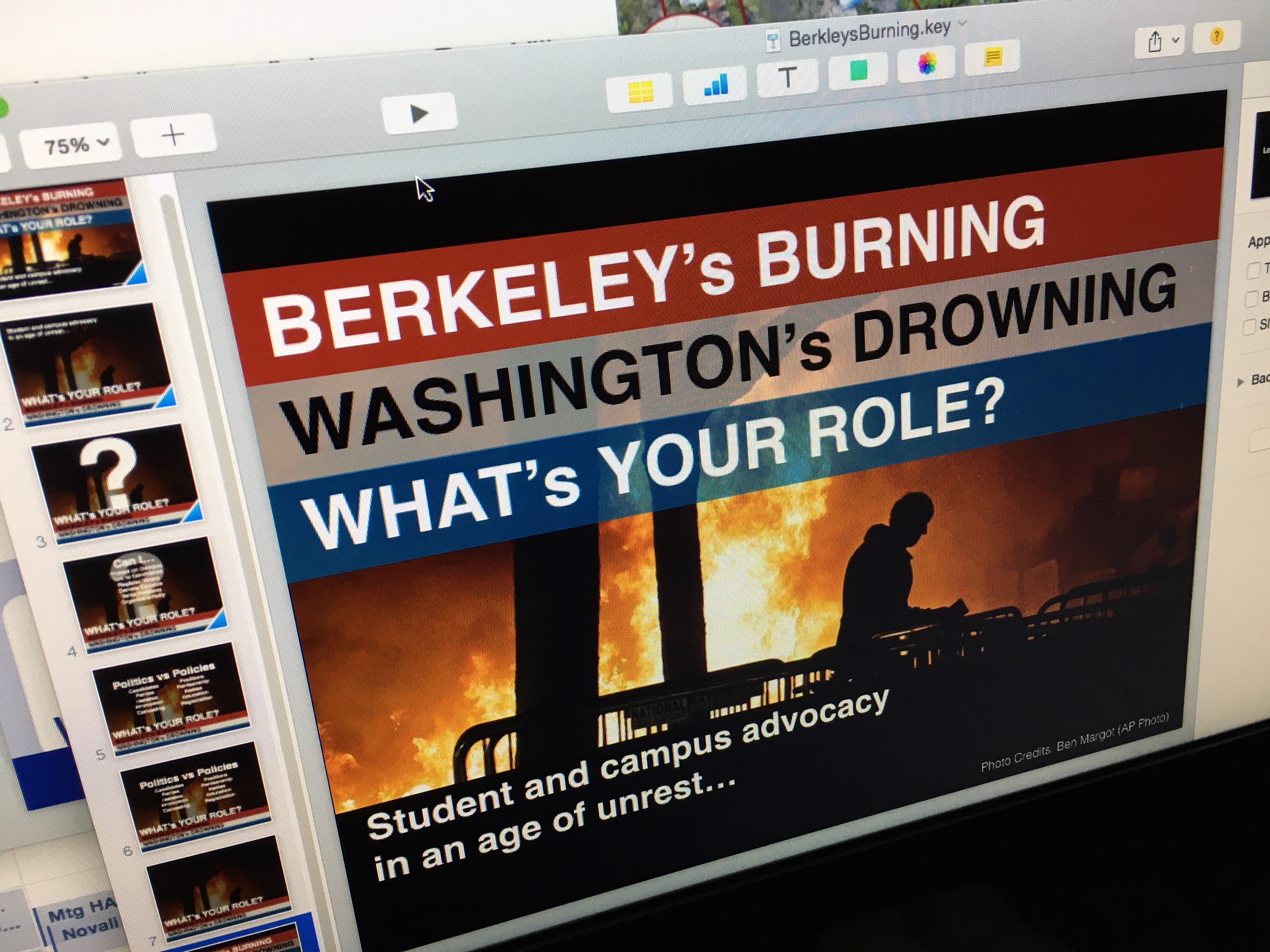Expand the title chevron next to BerkleysBurning.key
Viewport: 1270px width, 952px height.
point(962,23)
